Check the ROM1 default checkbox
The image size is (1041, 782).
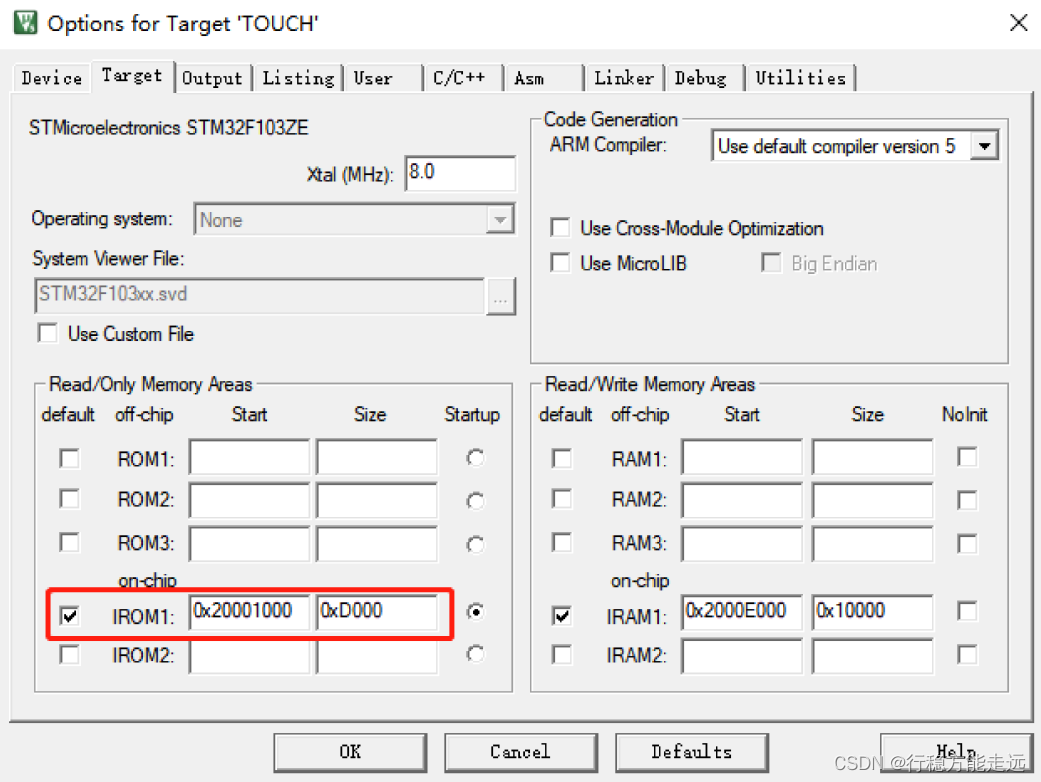69,458
